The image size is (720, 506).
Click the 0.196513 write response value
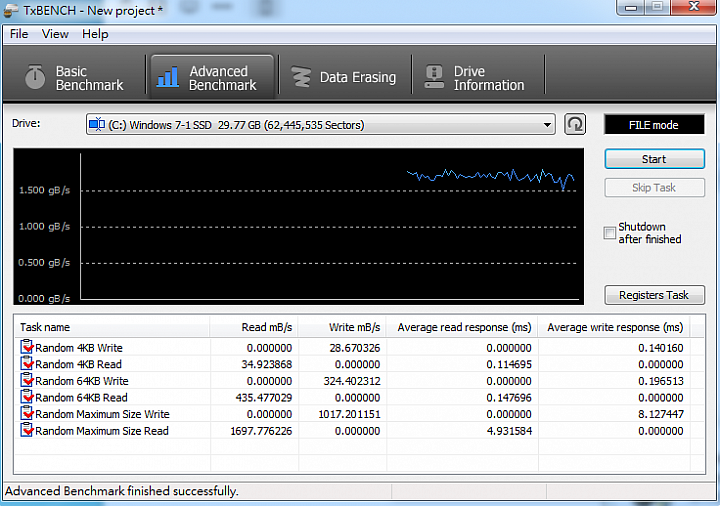(661, 381)
